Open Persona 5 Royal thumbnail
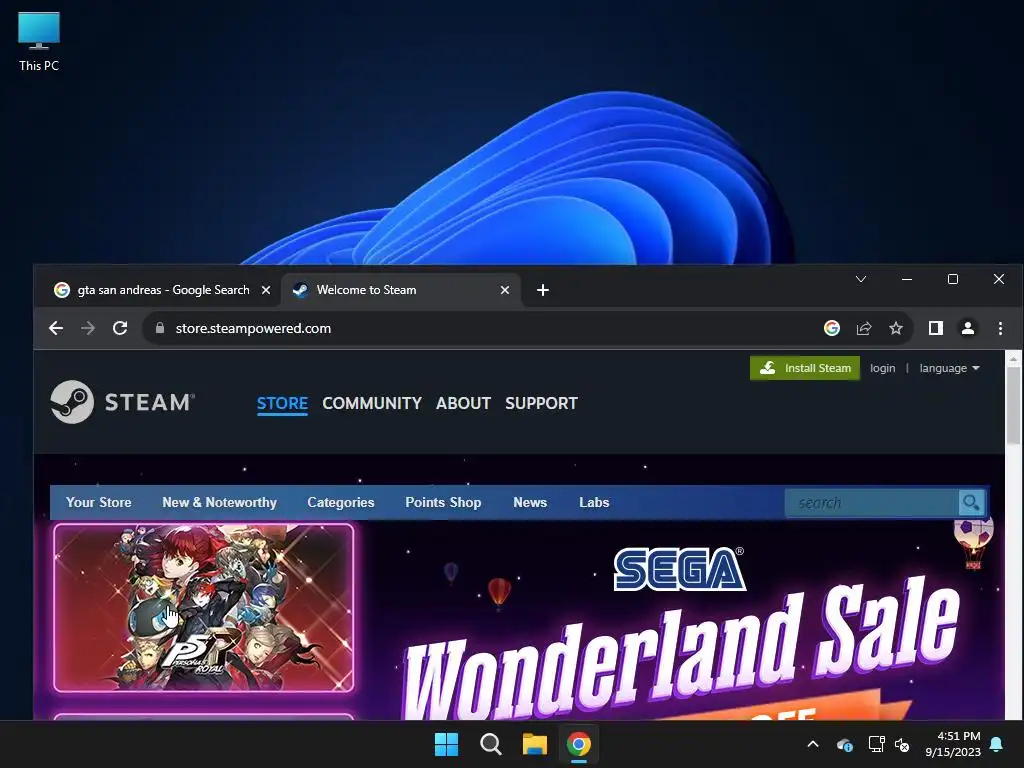 [x=204, y=607]
